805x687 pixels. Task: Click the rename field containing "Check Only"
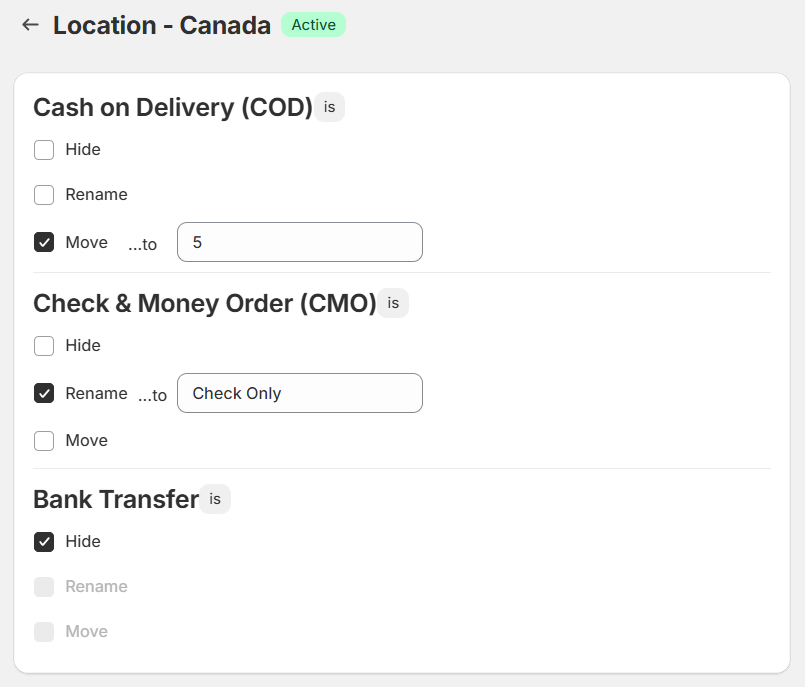[x=299, y=393]
